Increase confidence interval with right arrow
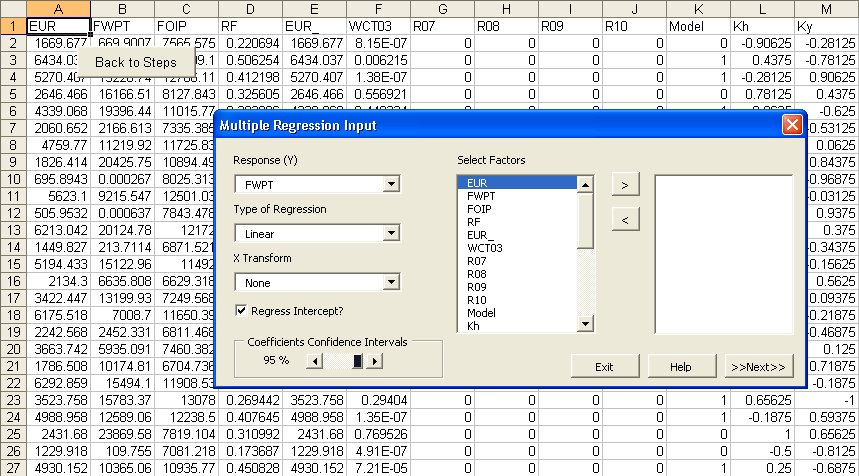The width and height of the screenshot is (859, 476). 374,361
